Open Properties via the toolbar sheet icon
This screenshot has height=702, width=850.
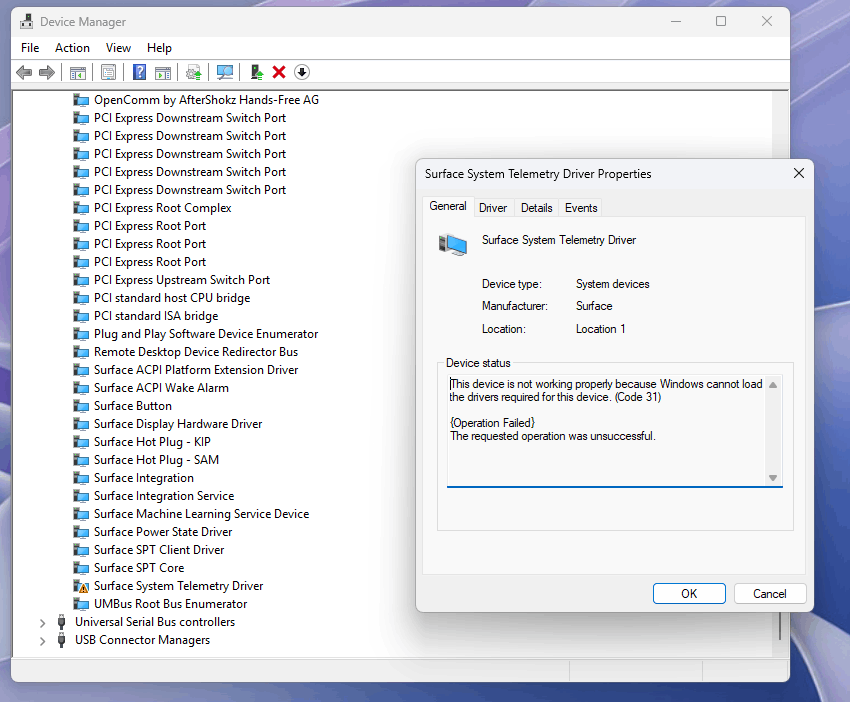(x=108, y=72)
